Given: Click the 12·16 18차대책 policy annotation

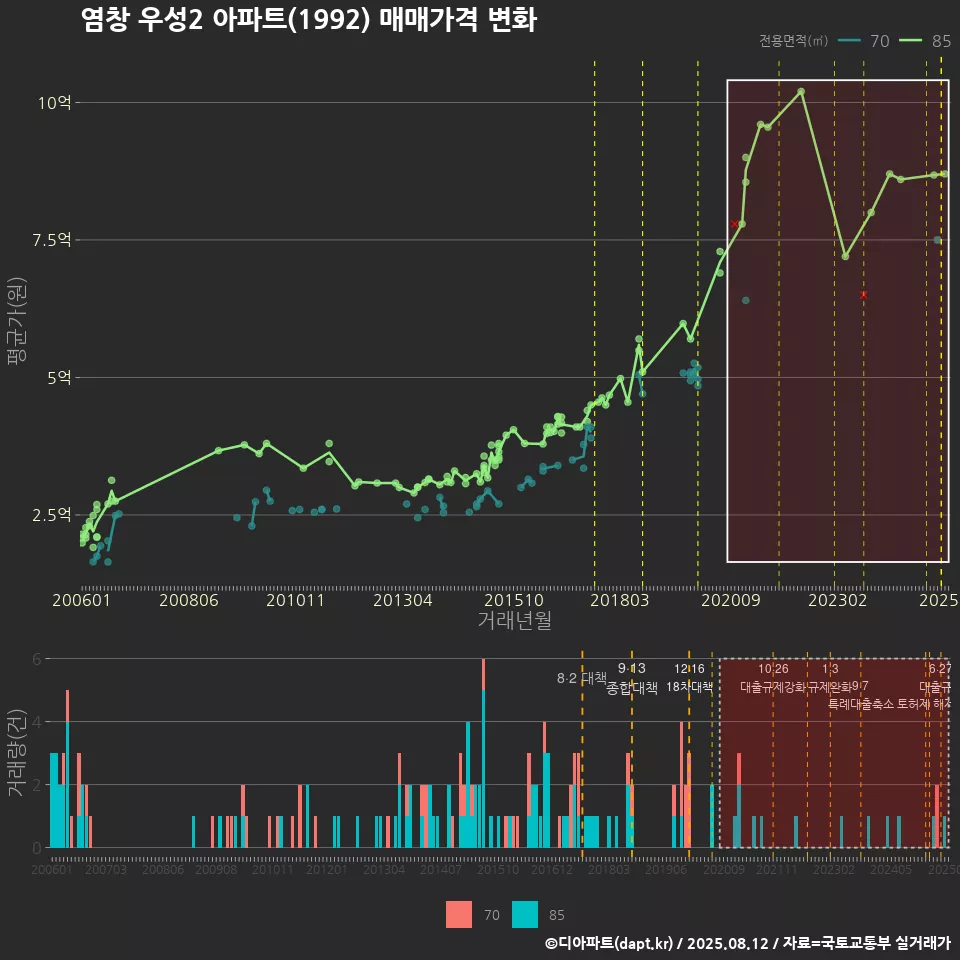Looking at the screenshot, I should tap(689, 678).
